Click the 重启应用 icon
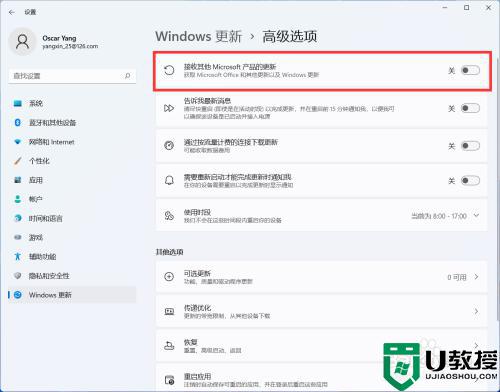 pos(169,380)
